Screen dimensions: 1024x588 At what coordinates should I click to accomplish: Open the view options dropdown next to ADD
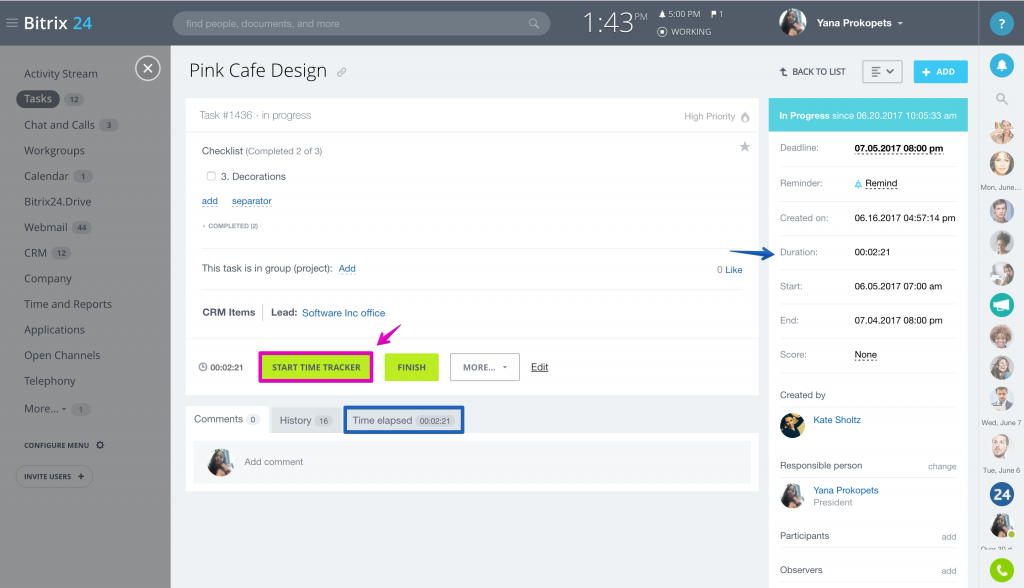click(x=882, y=72)
